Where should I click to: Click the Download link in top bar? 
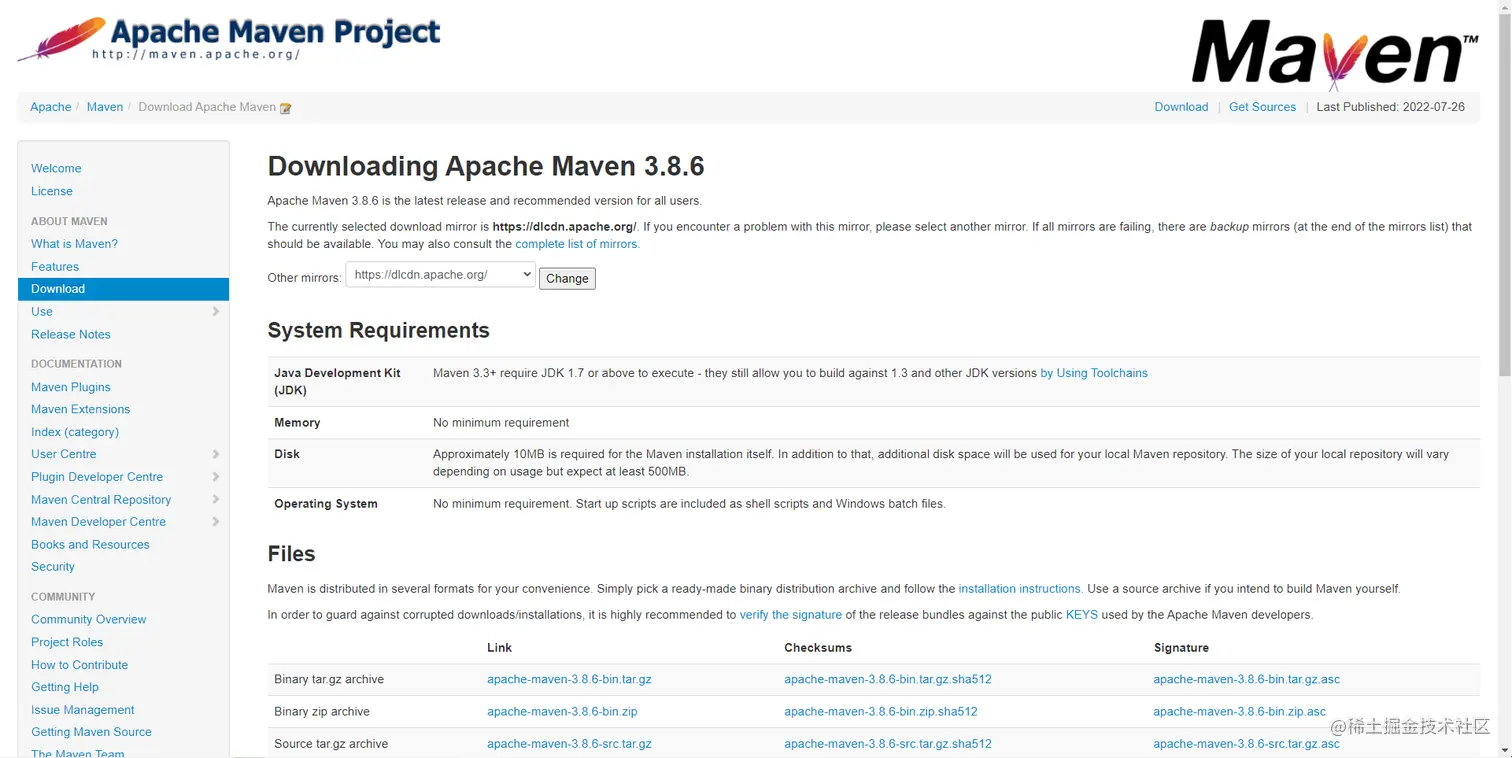(x=1181, y=107)
